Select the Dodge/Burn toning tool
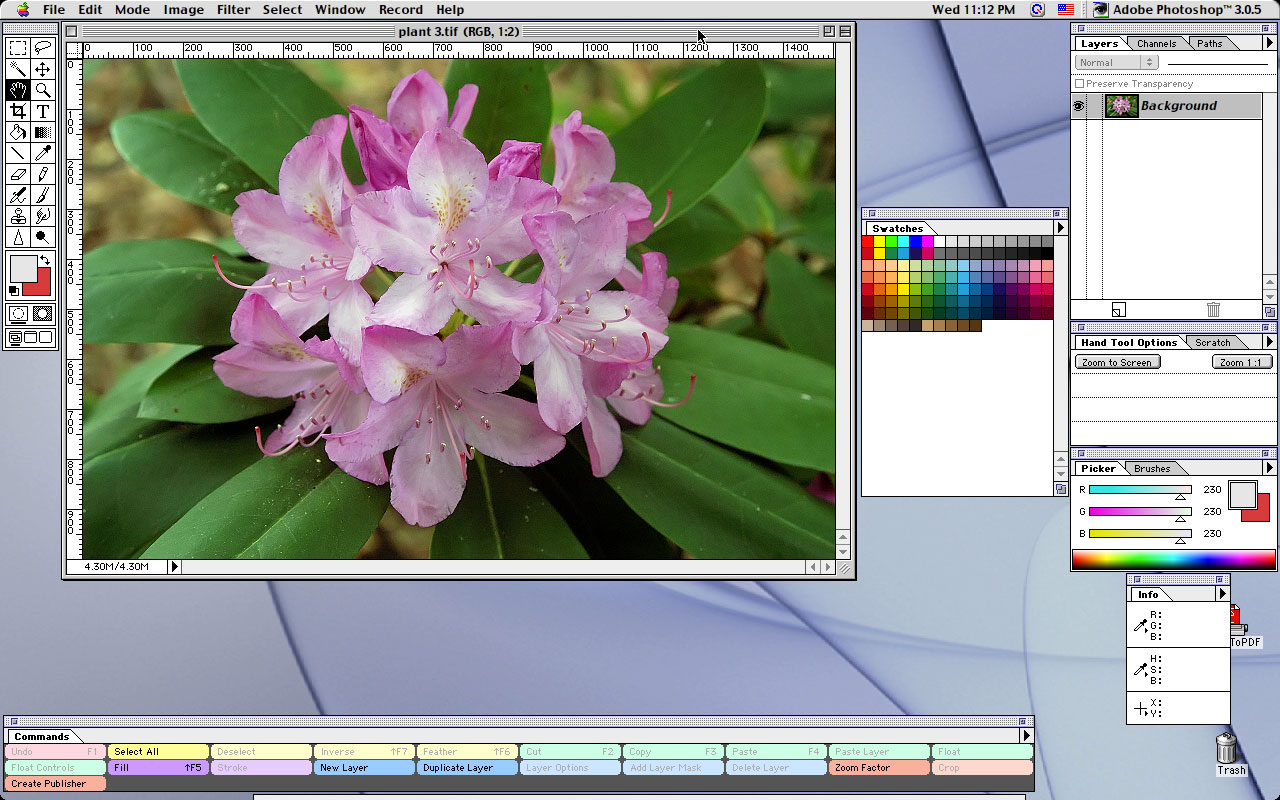Viewport: 1280px width, 800px height. click(x=43, y=237)
